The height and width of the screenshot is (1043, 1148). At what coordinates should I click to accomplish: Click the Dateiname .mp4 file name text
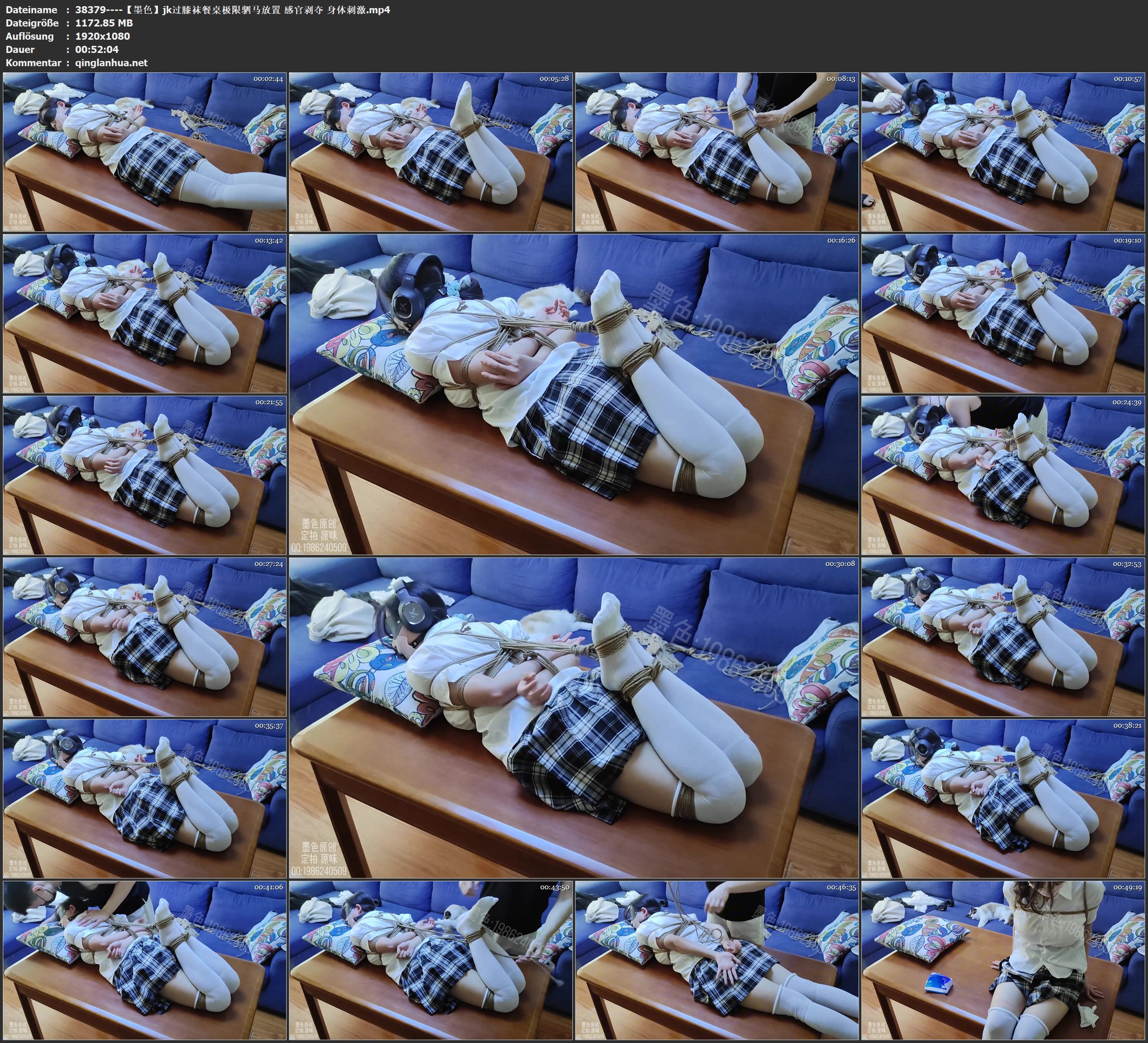[x=232, y=9]
